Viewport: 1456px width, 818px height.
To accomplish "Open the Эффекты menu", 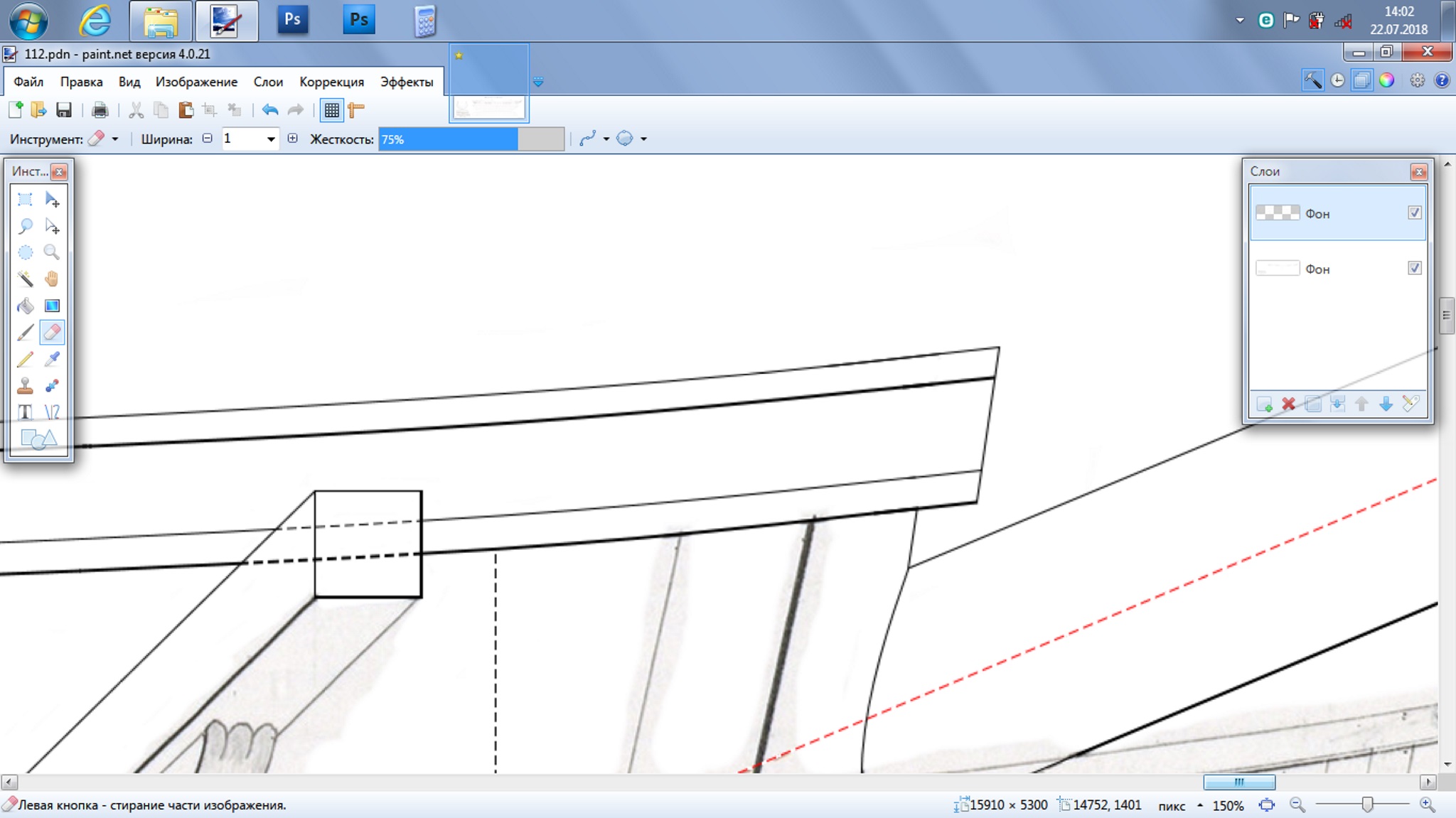I will click(407, 82).
